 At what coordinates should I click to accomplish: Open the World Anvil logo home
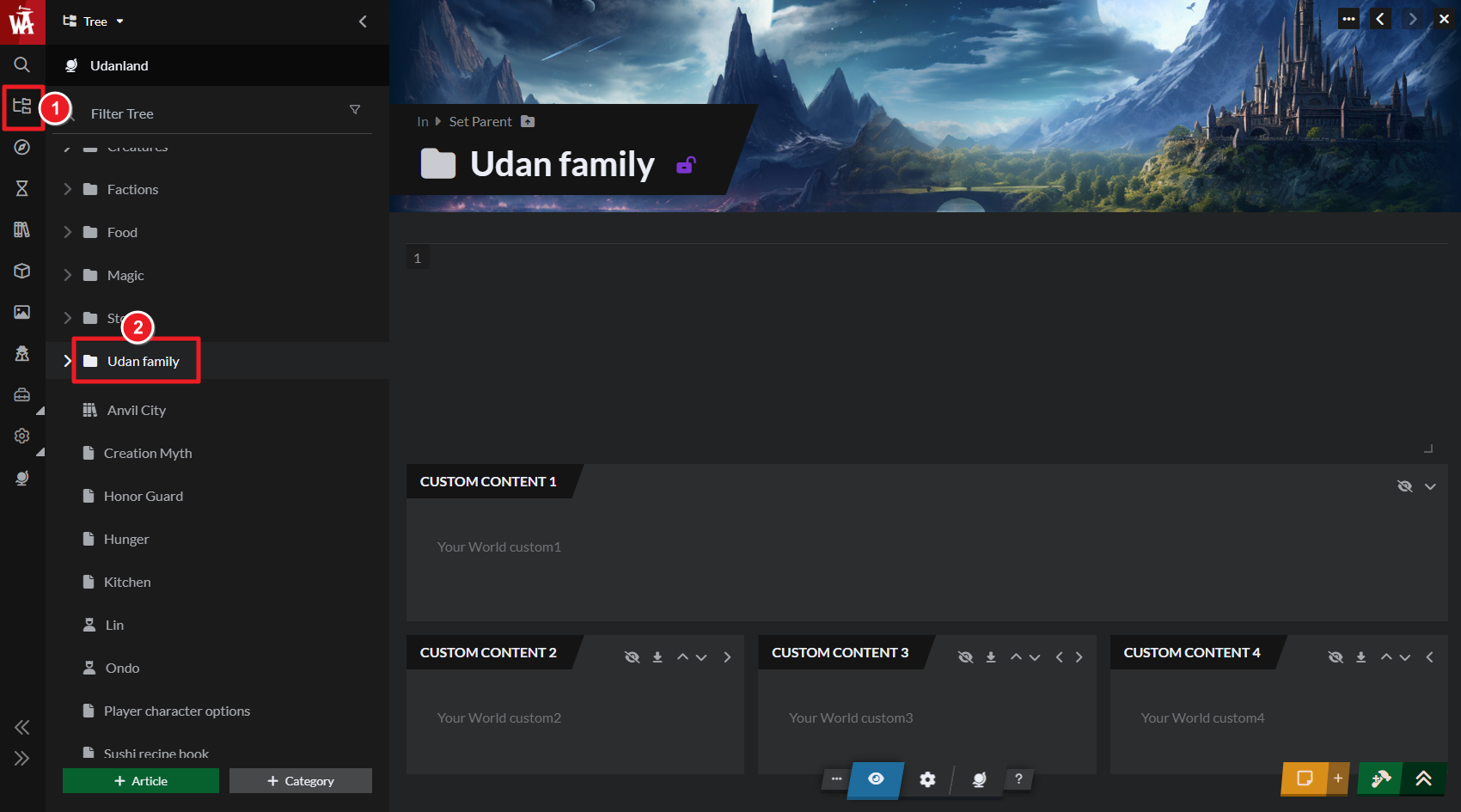[22, 21]
